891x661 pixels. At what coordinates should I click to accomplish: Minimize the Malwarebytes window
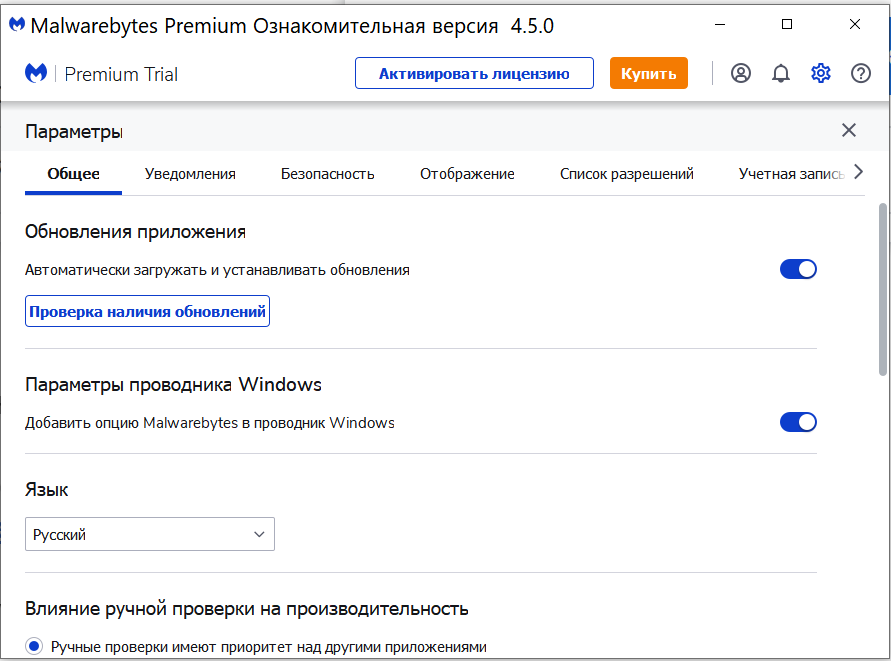pos(719,24)
